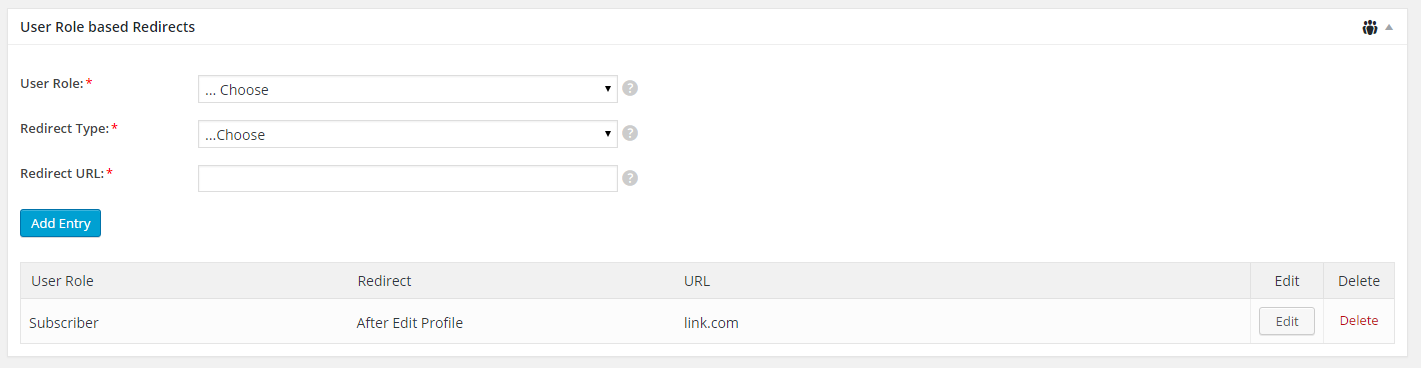
Task: Select the After Edit Profile cell
Action: pyautogui.click(x=409, y=323)
